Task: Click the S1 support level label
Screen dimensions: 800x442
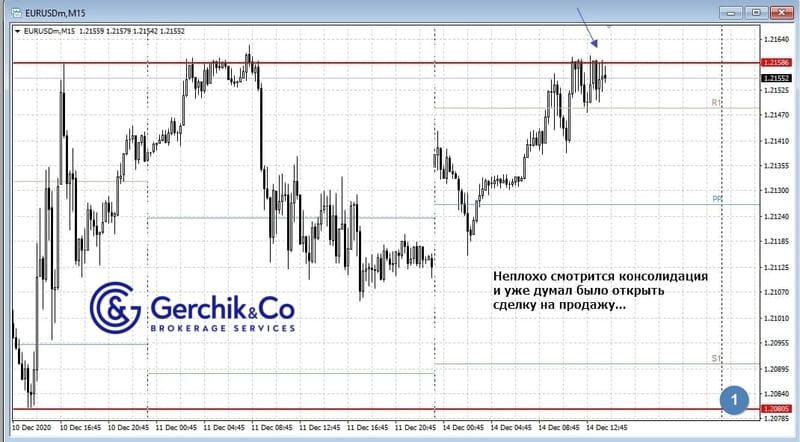Action: (716, 357)
